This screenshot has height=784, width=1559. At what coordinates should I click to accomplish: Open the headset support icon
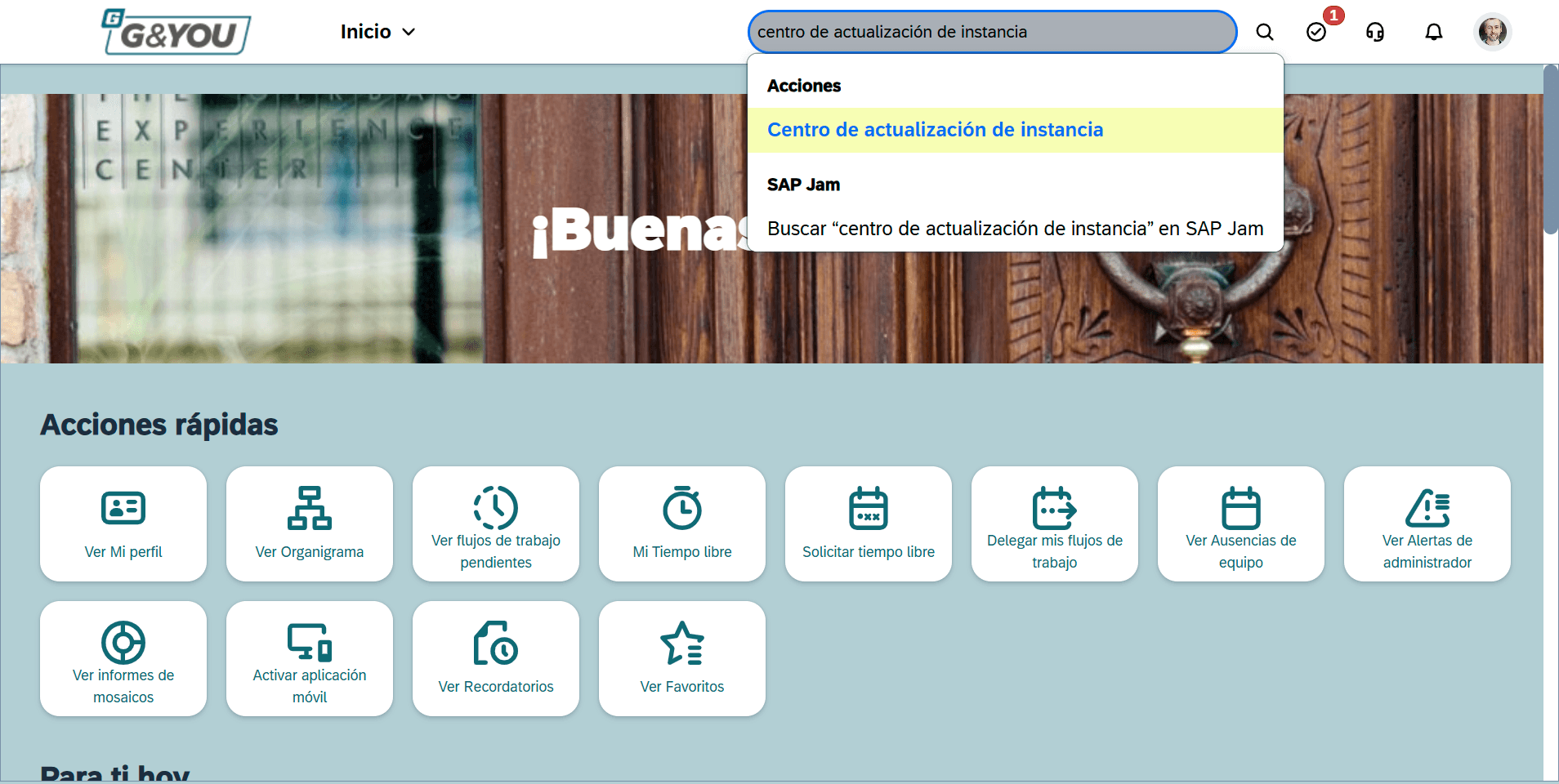(1375, 32)
